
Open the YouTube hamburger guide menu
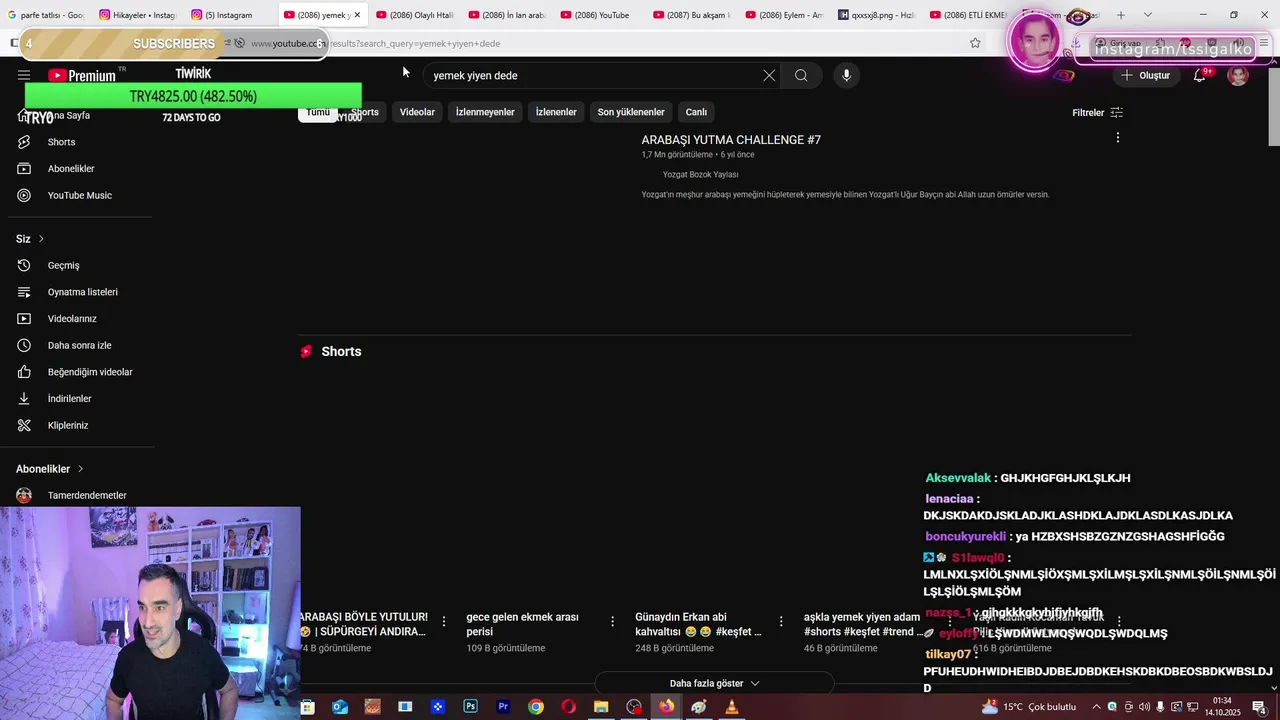click(24, 75)
